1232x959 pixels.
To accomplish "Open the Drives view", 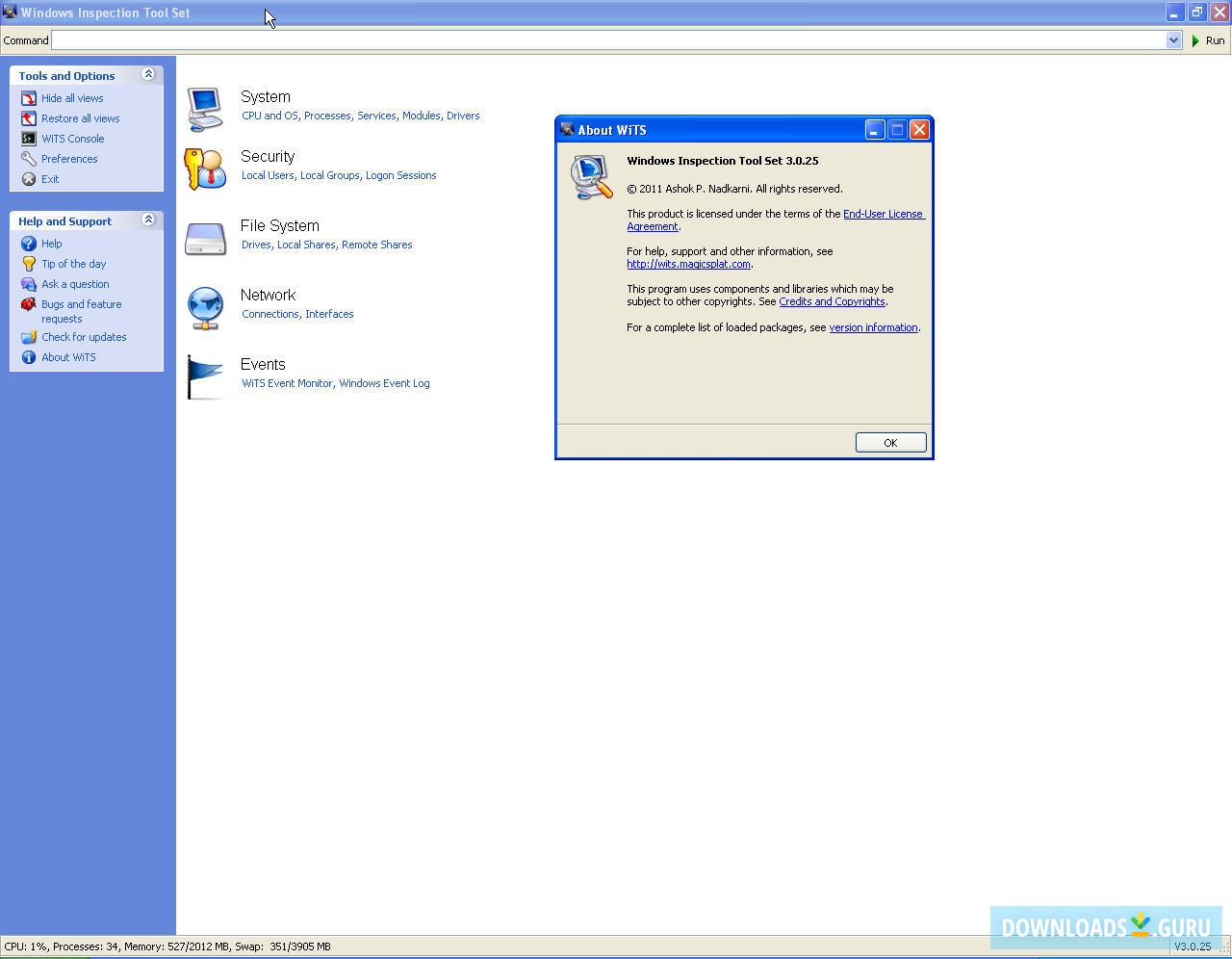I will [x=256, y=245].
